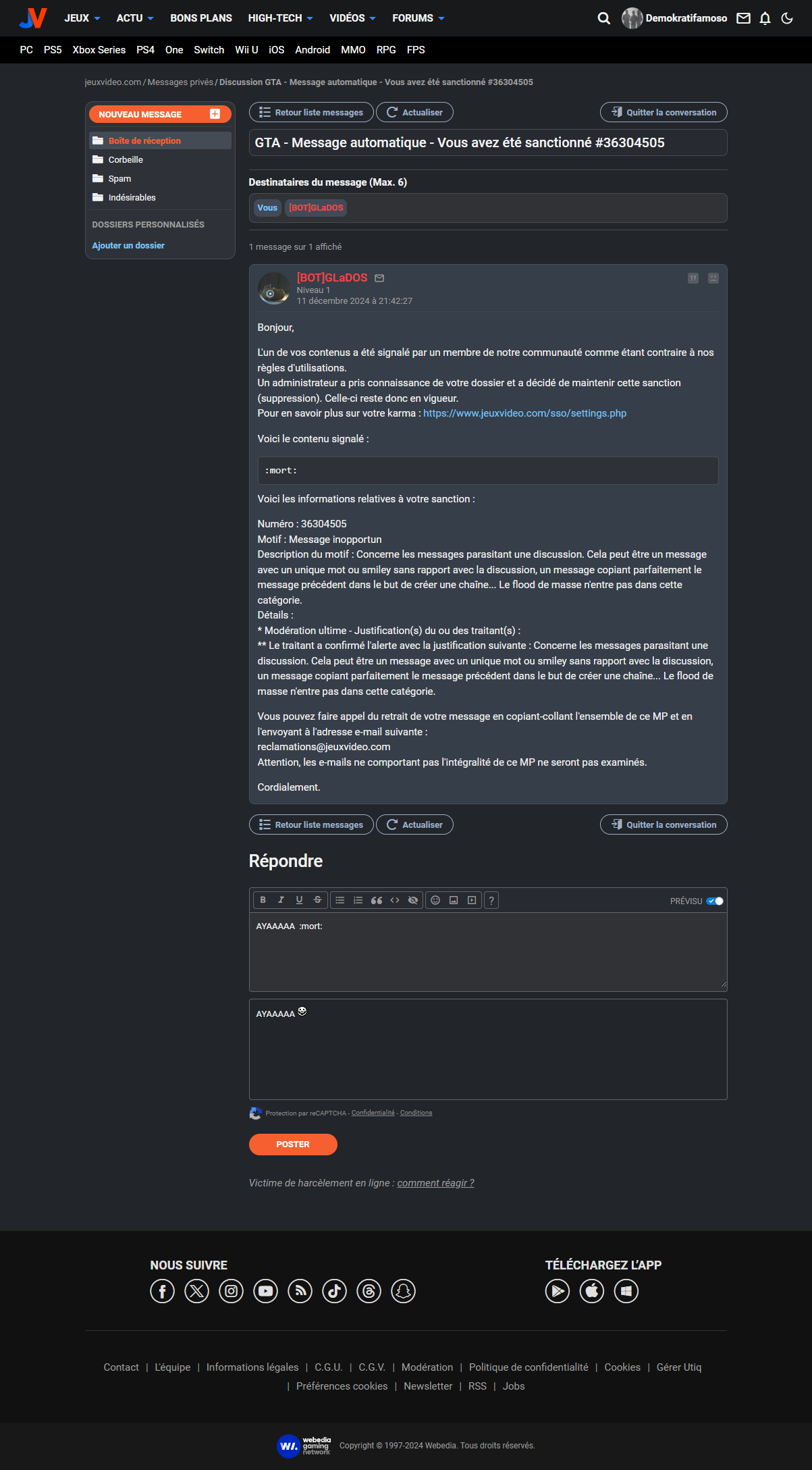Open the Facebook follow icon

pos(162,1291)
